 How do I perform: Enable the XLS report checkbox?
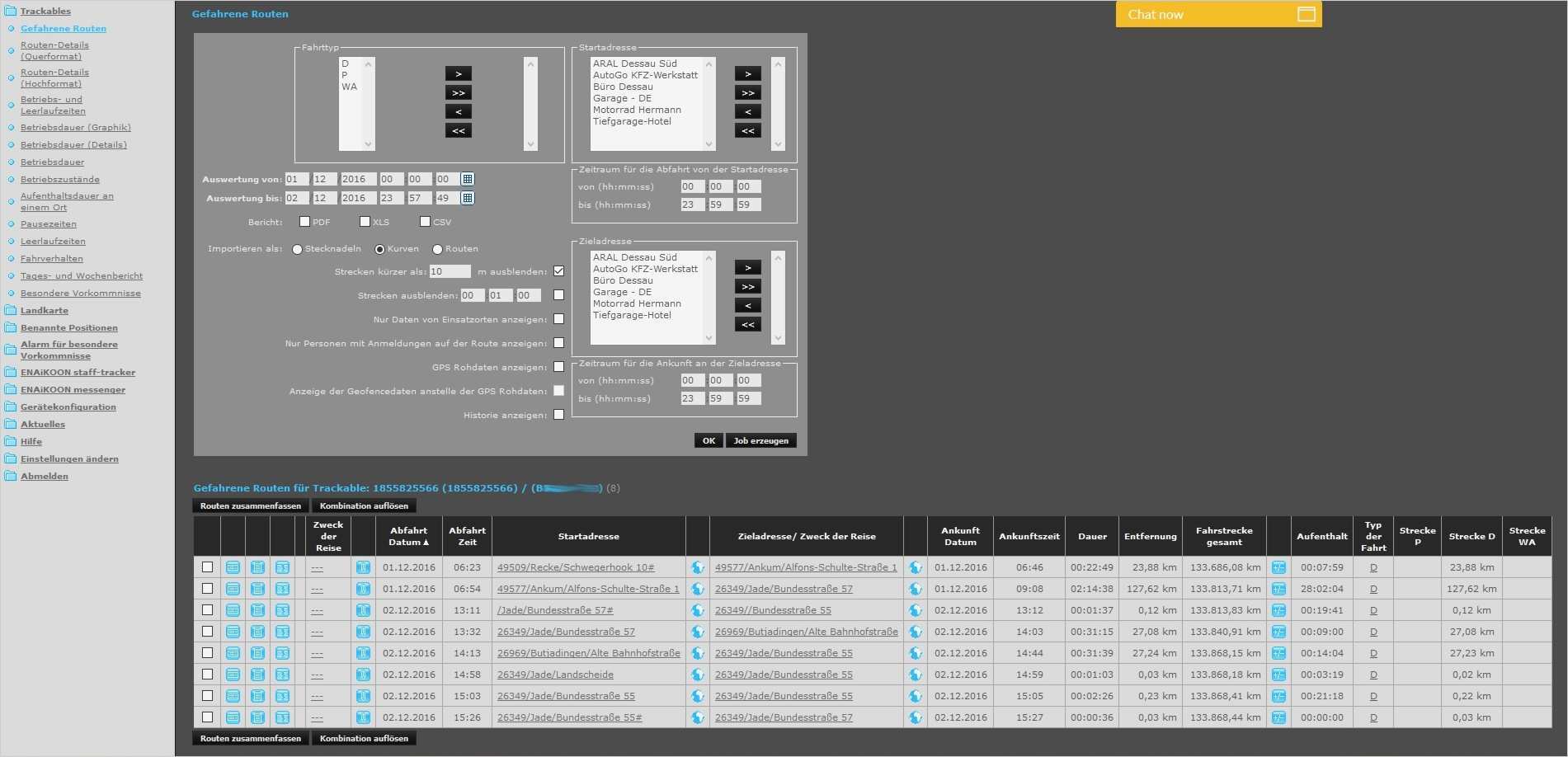[x=365, y=221]
